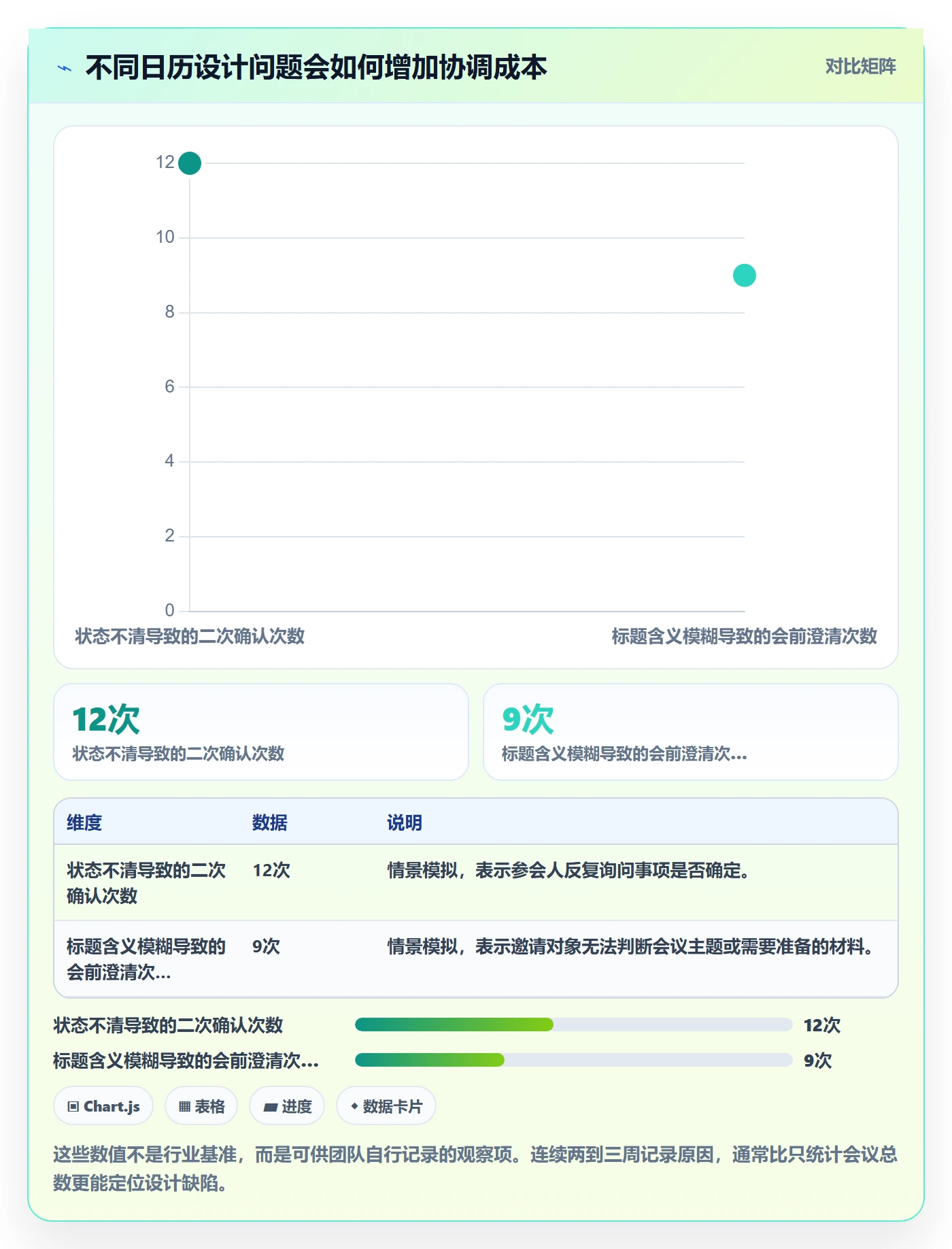Screen dimensions: 952x1249
Task: Open the 12次 data card
Action: [x=261, y=732]
